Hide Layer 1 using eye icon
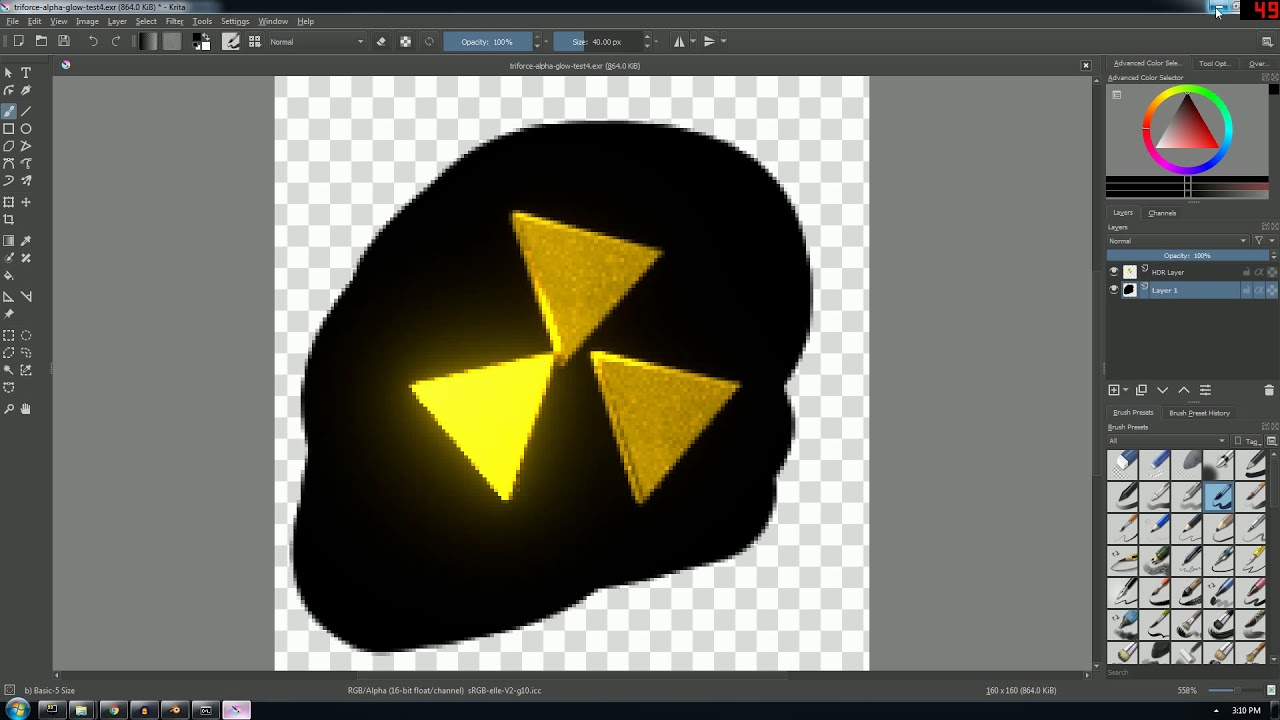The width and height of the screenshot is (1280, 720). [x=1114, y=290]
